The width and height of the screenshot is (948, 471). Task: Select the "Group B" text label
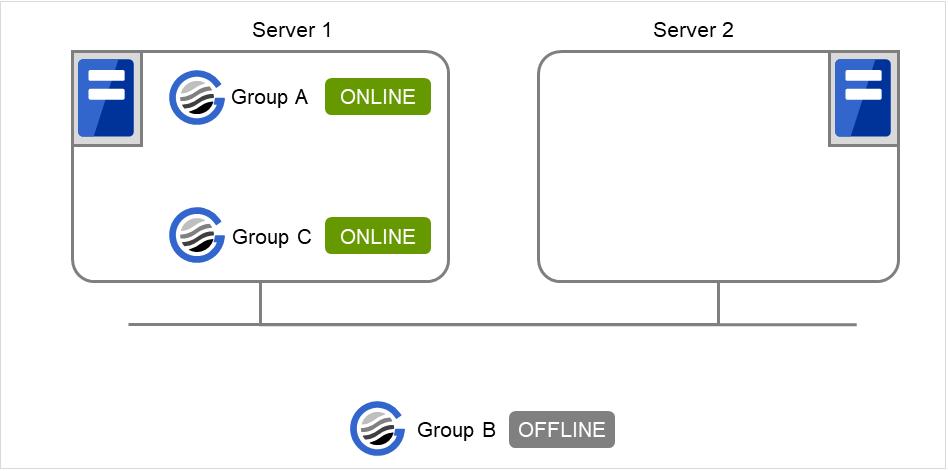coord(456,431)
